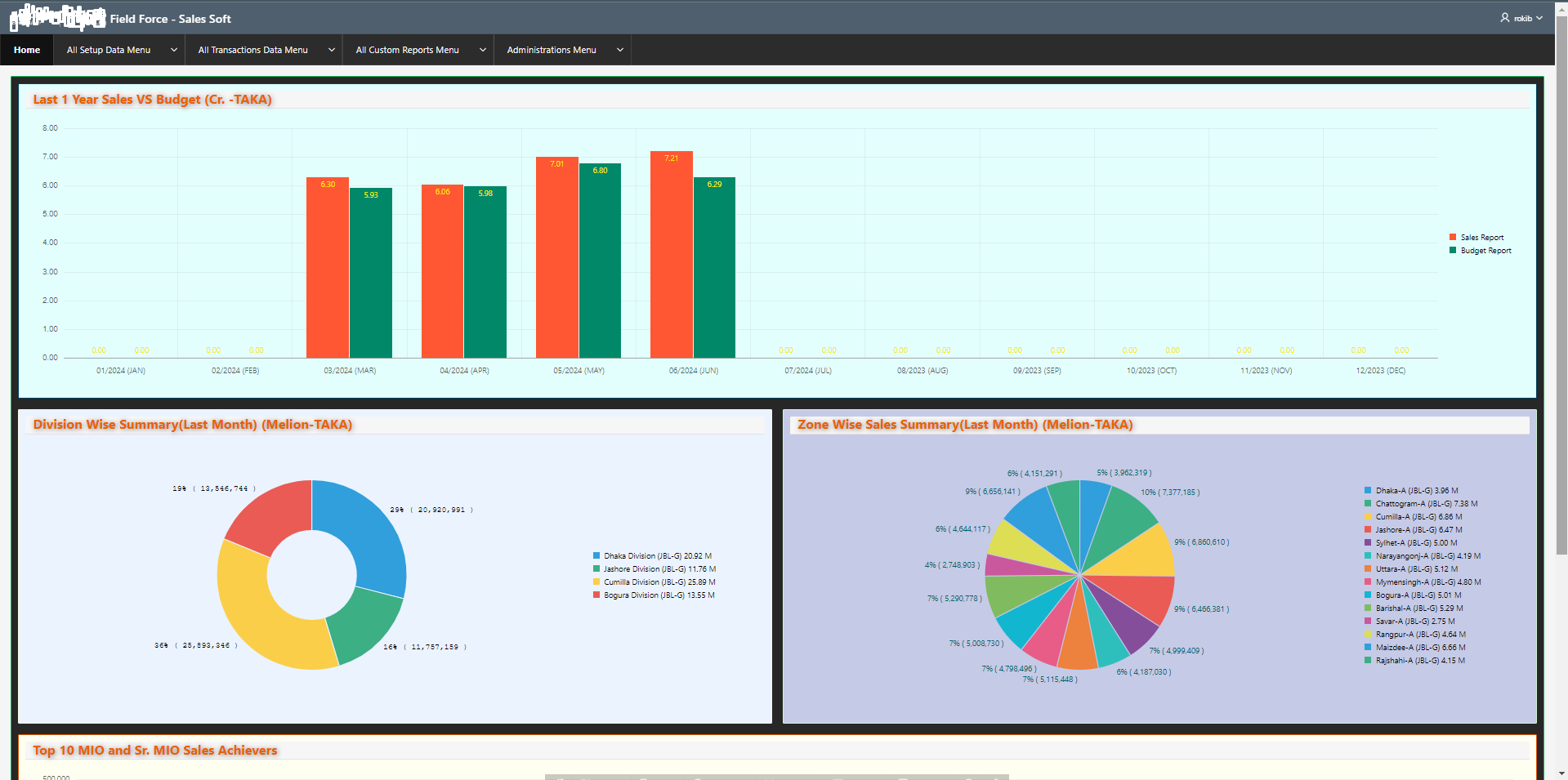Image resolution: width=1568 pixels, height=780 pixels.
Task: Select the 04/2024 budget bar 5.98
Action: click(x=485, y=272)
